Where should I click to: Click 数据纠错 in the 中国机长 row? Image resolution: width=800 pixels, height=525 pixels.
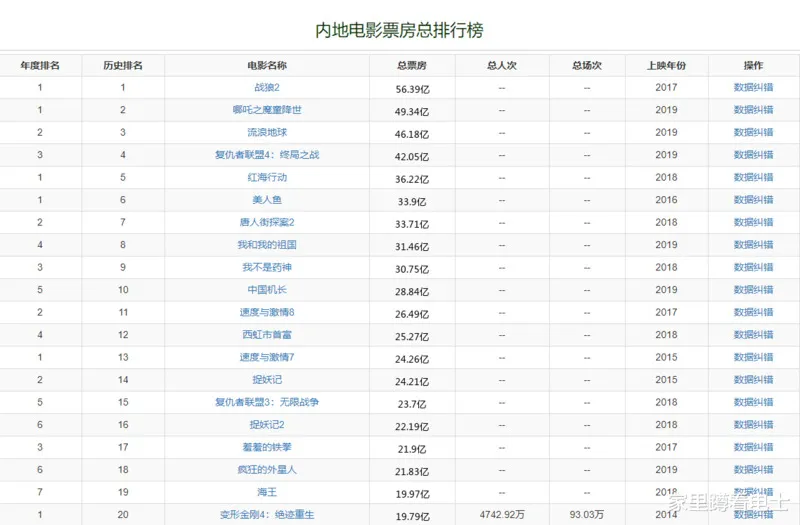pos(753,289)
